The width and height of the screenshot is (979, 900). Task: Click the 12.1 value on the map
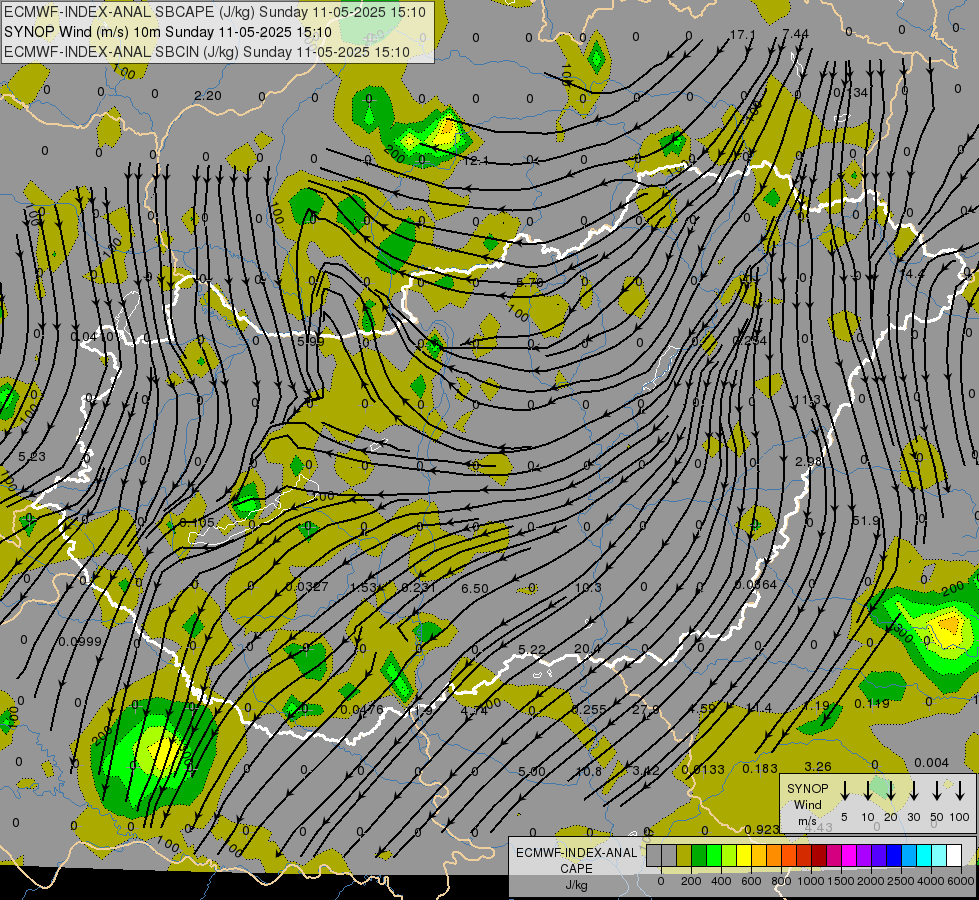(476, 161)
